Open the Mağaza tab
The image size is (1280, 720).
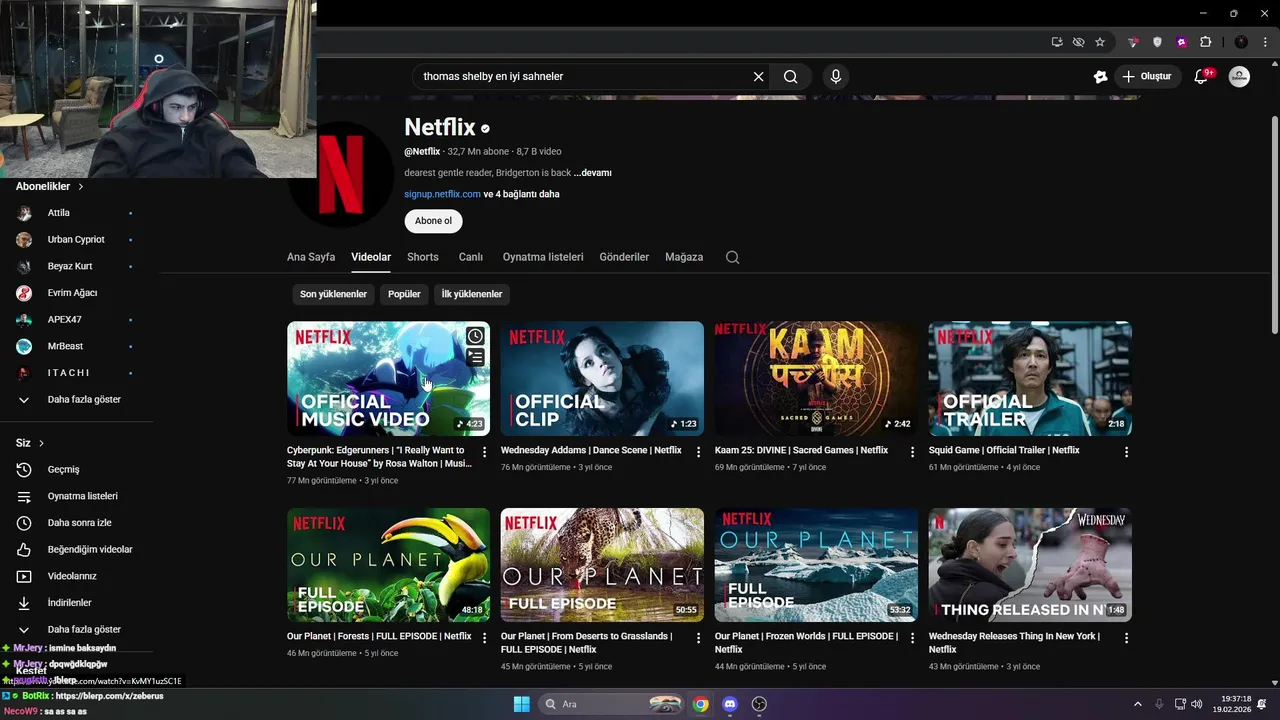[x=684, y=257]
